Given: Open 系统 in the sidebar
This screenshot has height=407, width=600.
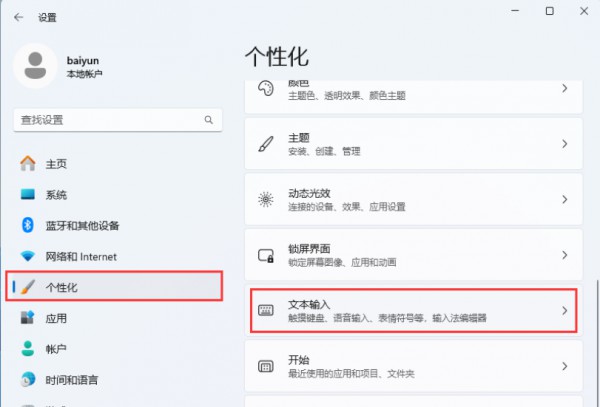Looking at the screenshot, I should [56, 194].
